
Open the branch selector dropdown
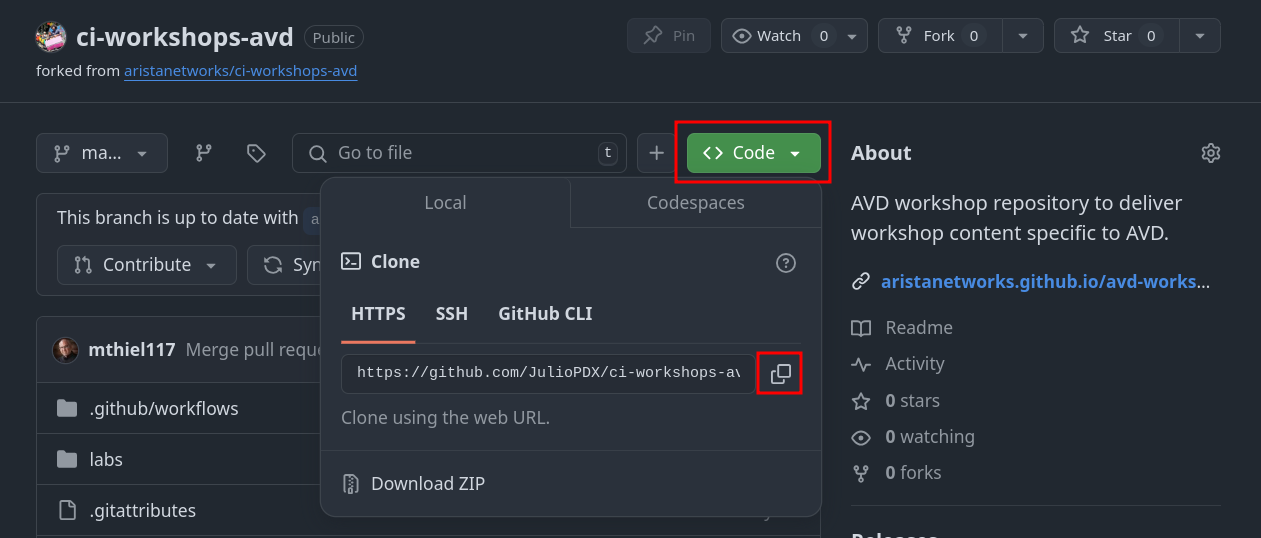point(101,153)
